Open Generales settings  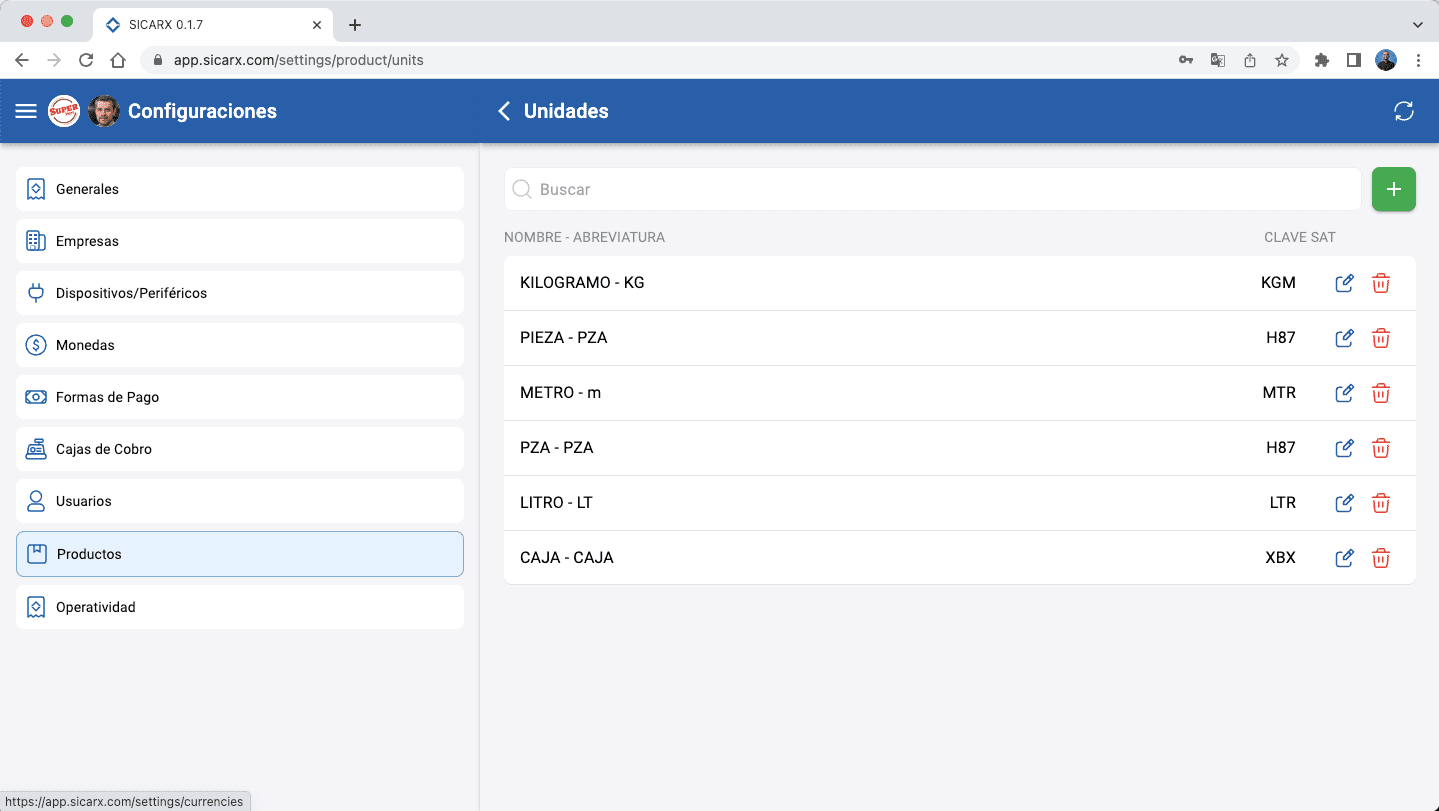coord(240,189)
